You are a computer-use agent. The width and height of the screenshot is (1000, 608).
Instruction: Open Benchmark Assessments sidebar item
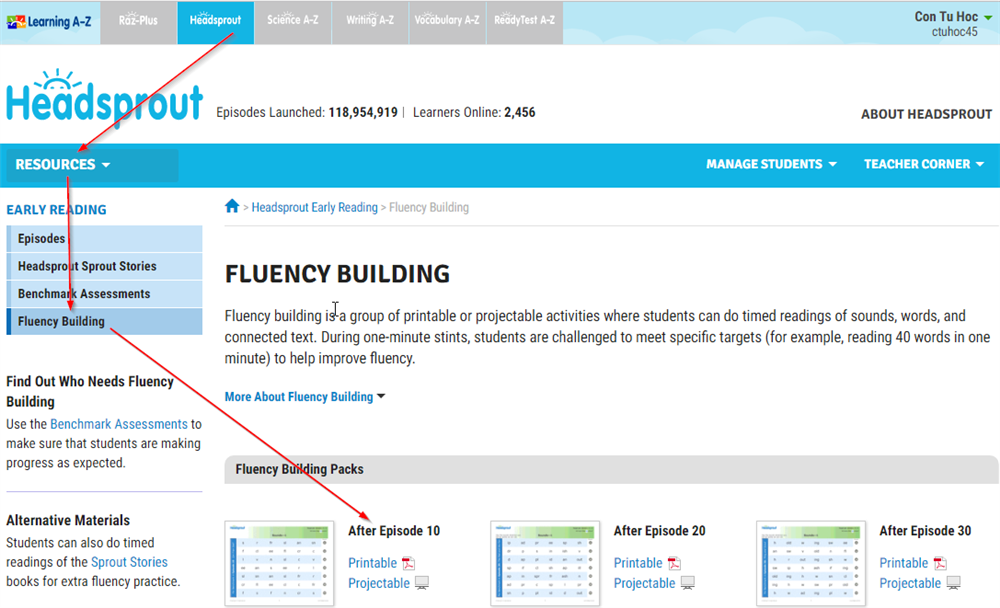point(105,293)
